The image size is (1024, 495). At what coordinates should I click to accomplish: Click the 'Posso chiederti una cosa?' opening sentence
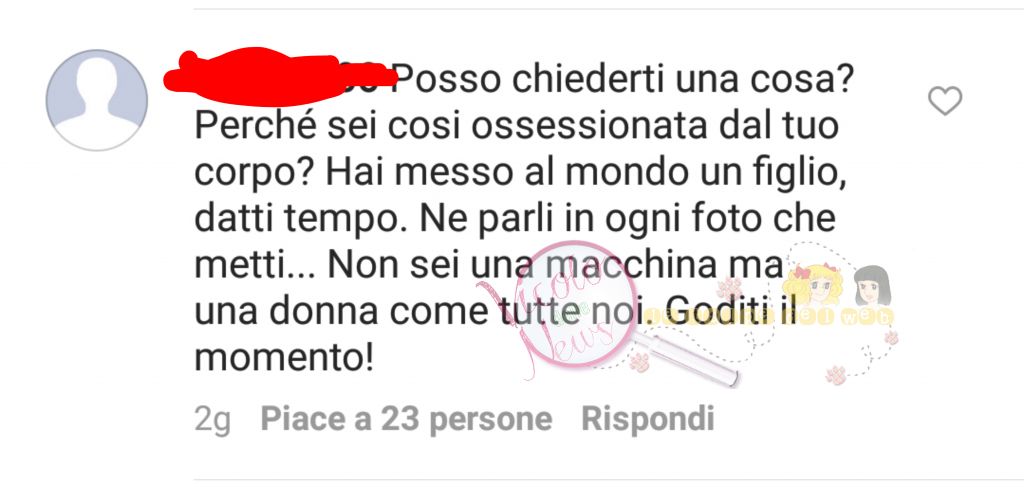[624, 80]
